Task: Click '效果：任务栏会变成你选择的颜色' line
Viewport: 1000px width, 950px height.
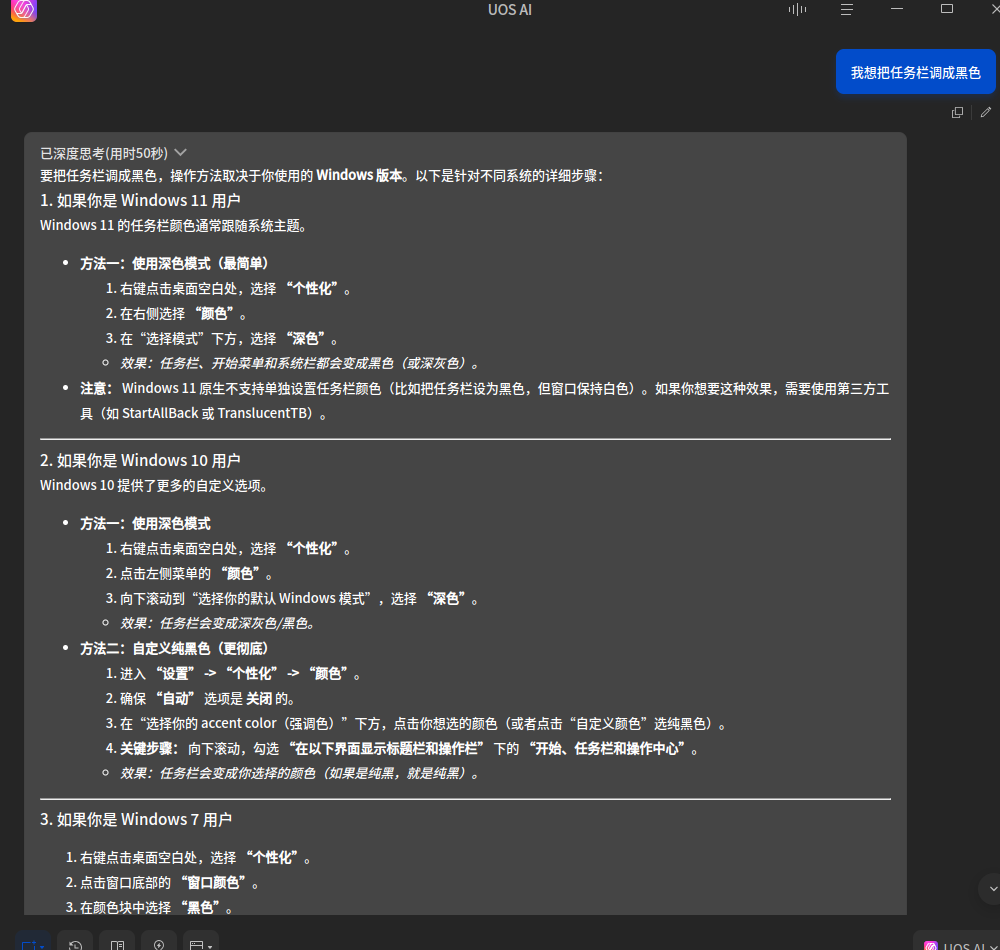Action: (x=300, y=773)
